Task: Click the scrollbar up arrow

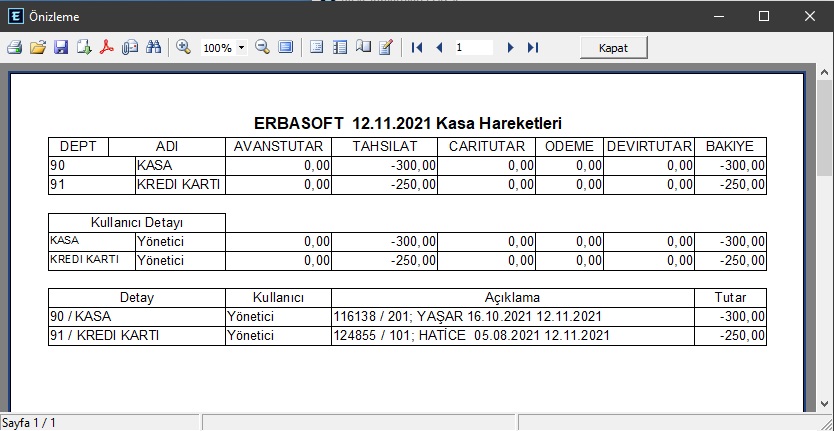Action: 825,72
